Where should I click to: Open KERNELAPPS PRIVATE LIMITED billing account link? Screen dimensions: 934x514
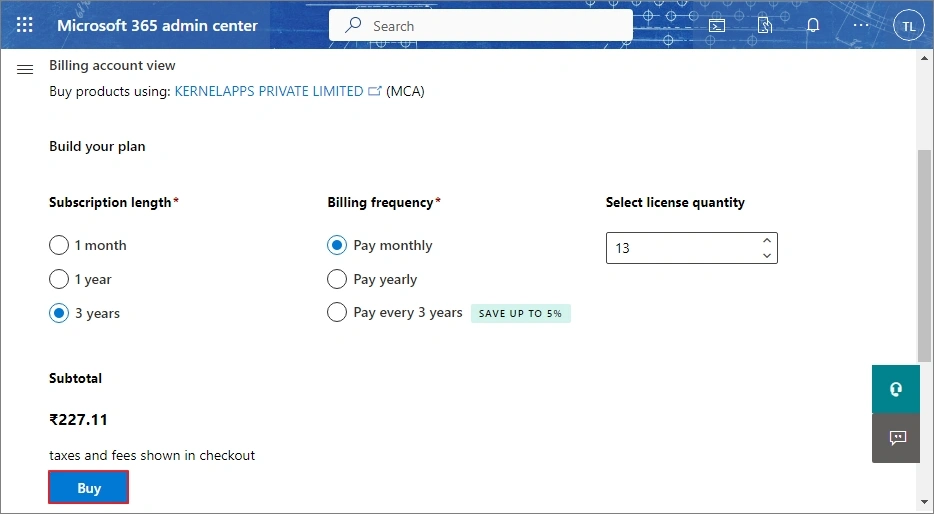click(269, 91)
